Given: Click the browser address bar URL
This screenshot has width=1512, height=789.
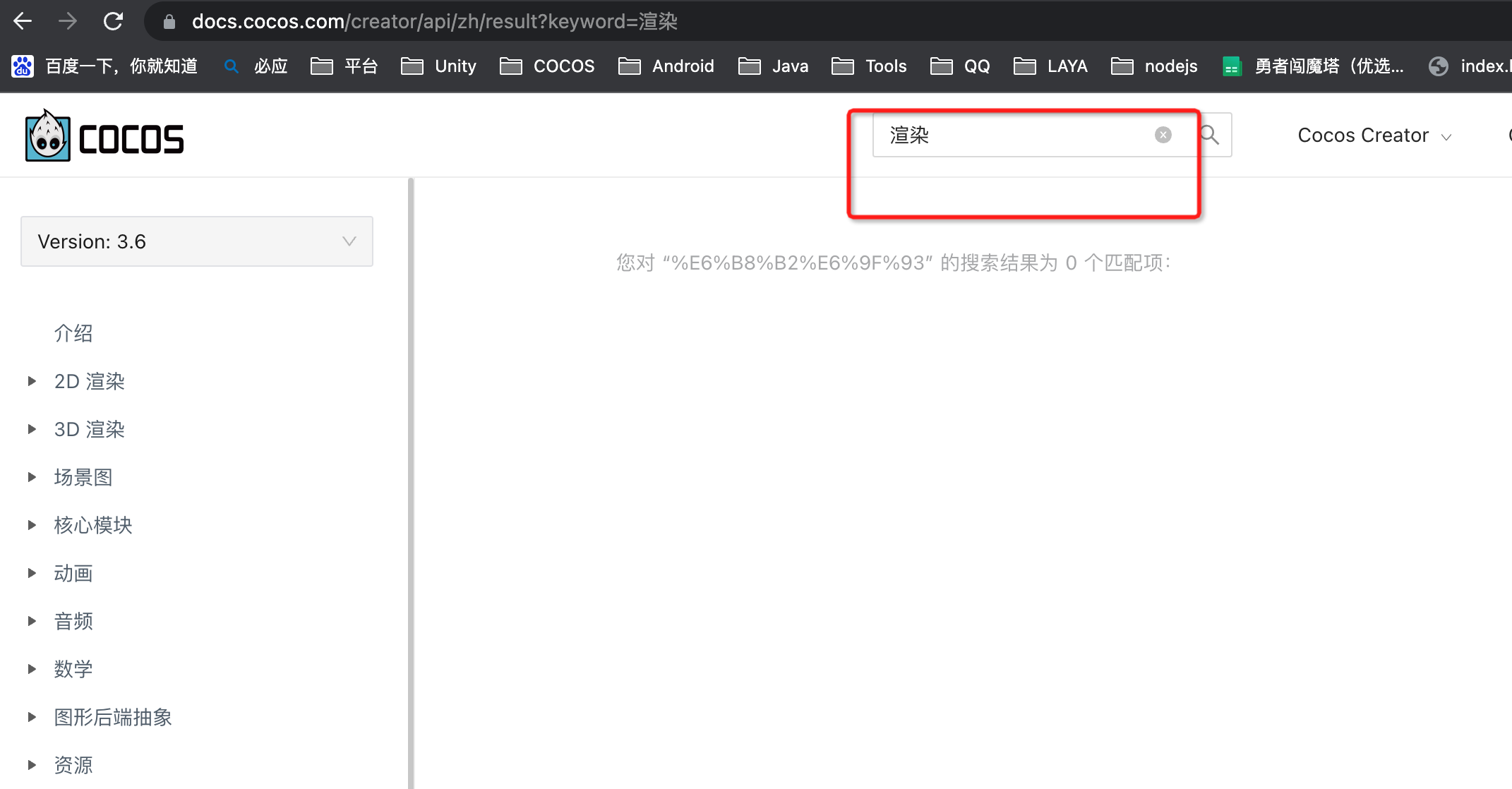Looking at the screenshot, I should [x=434, y=21].
